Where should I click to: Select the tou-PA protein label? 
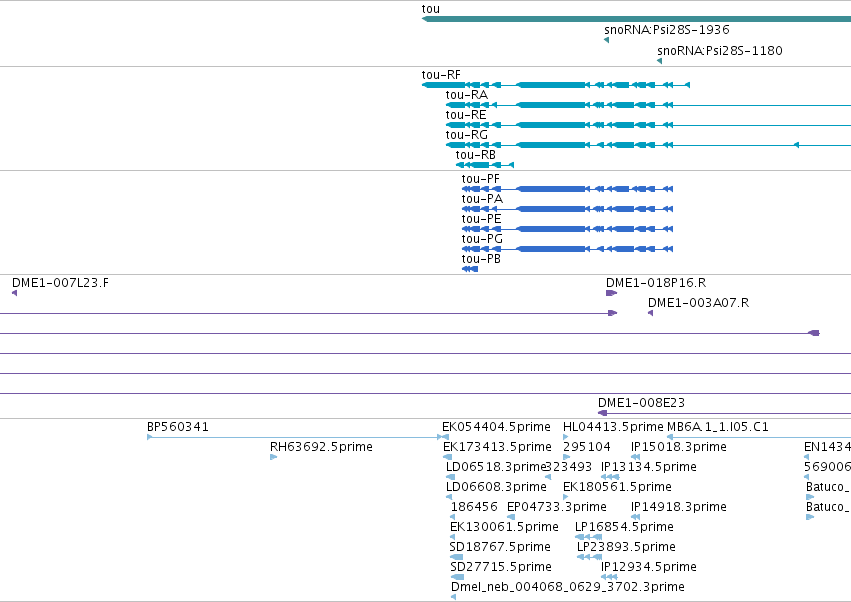click(482, 199)
